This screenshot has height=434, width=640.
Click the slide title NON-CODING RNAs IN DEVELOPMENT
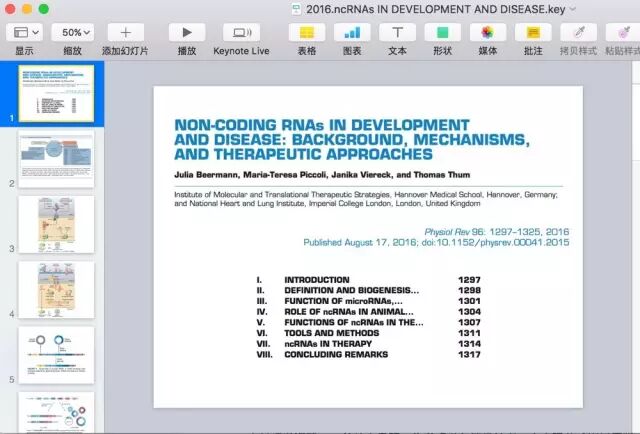point(322,125)
